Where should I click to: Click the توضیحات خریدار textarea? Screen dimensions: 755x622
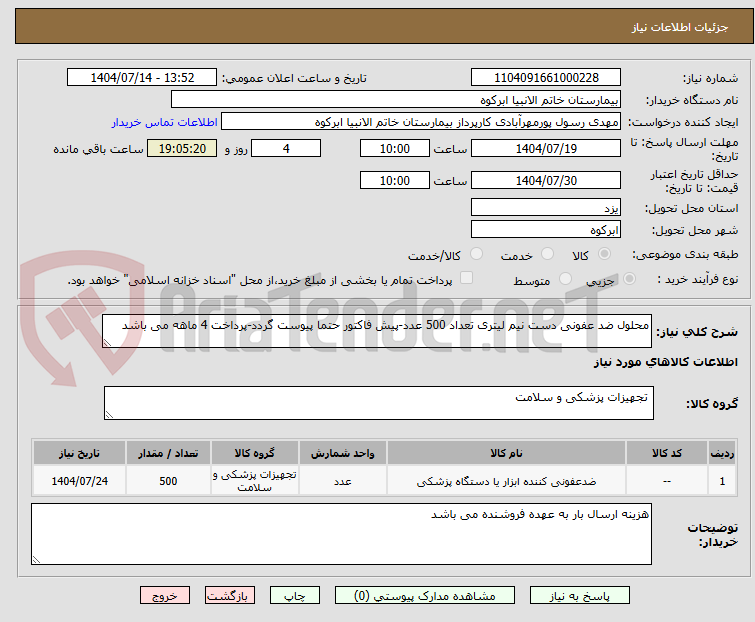click(x=341, y=534)
